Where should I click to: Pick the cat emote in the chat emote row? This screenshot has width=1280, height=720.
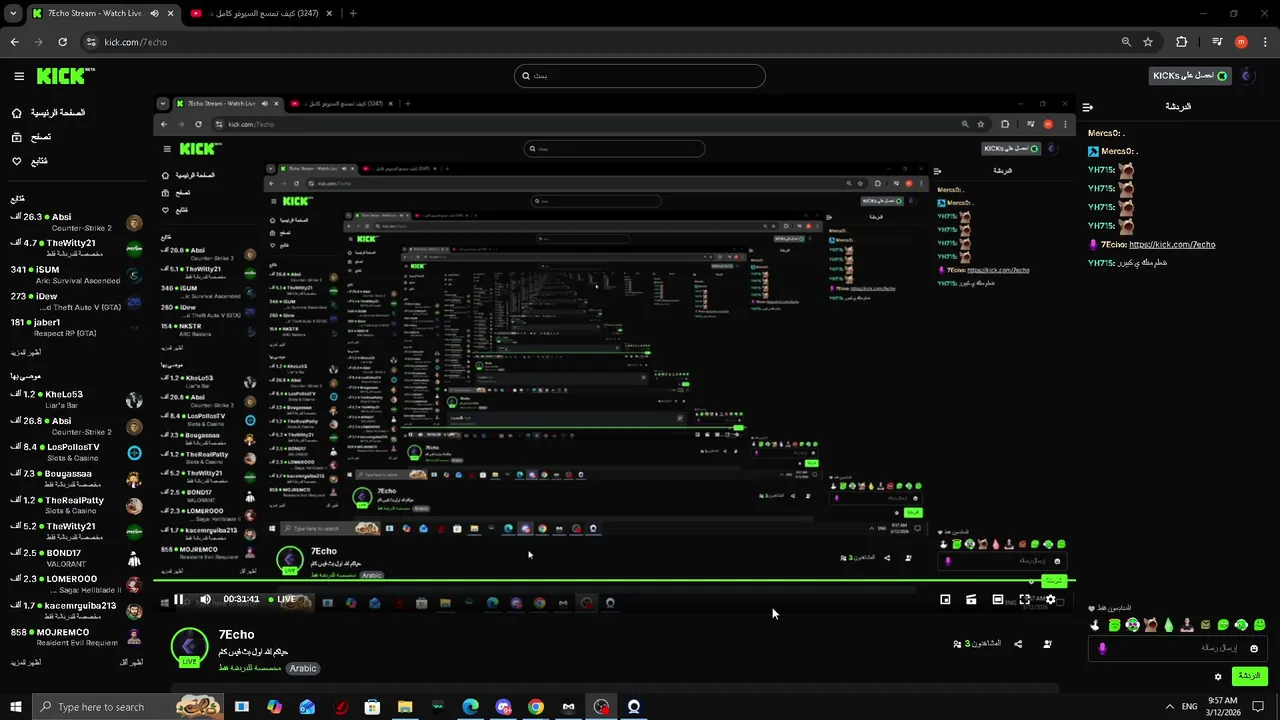(1150, 625)
